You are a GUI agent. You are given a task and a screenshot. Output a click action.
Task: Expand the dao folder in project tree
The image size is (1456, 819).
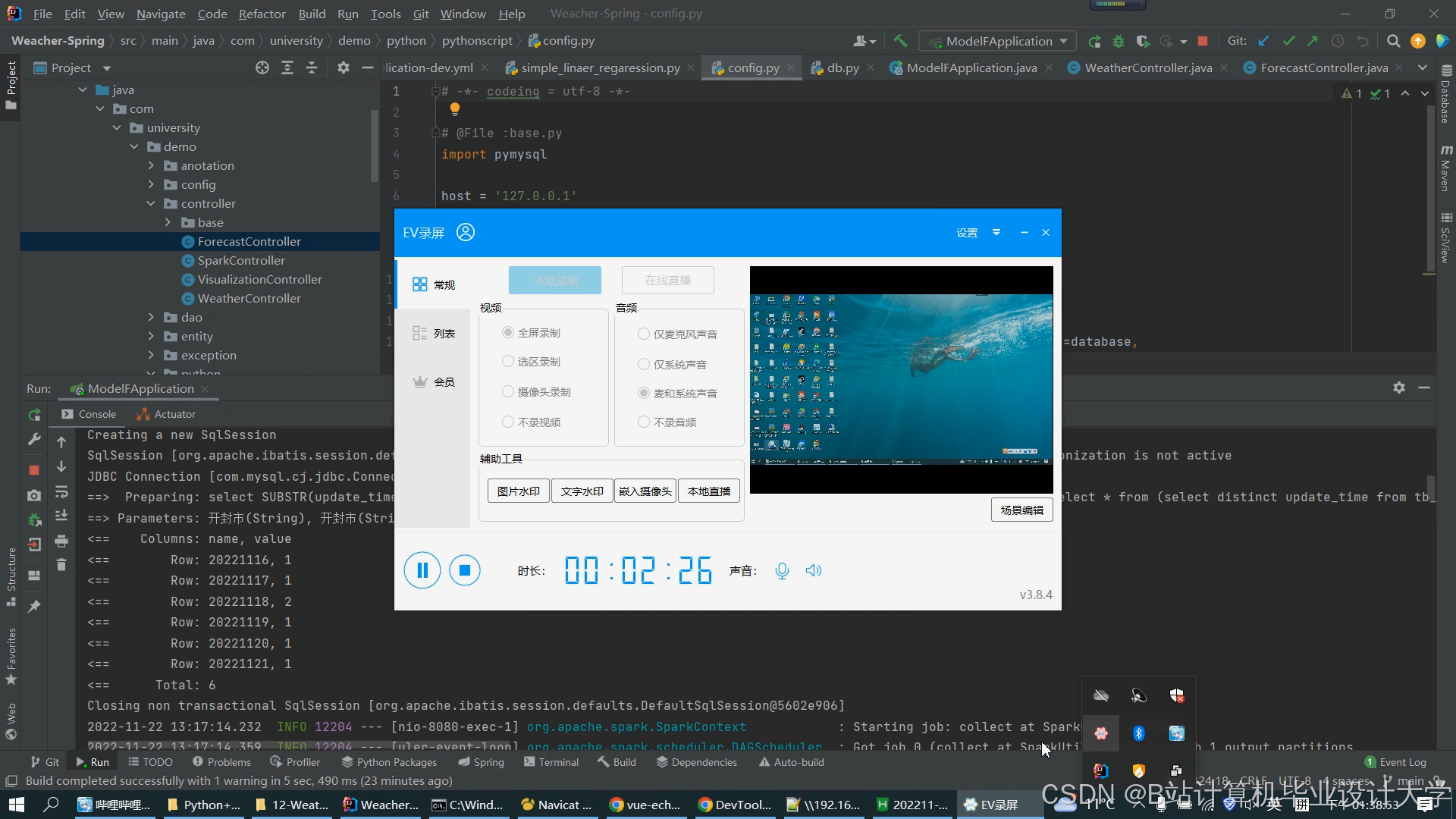point(151,317)
